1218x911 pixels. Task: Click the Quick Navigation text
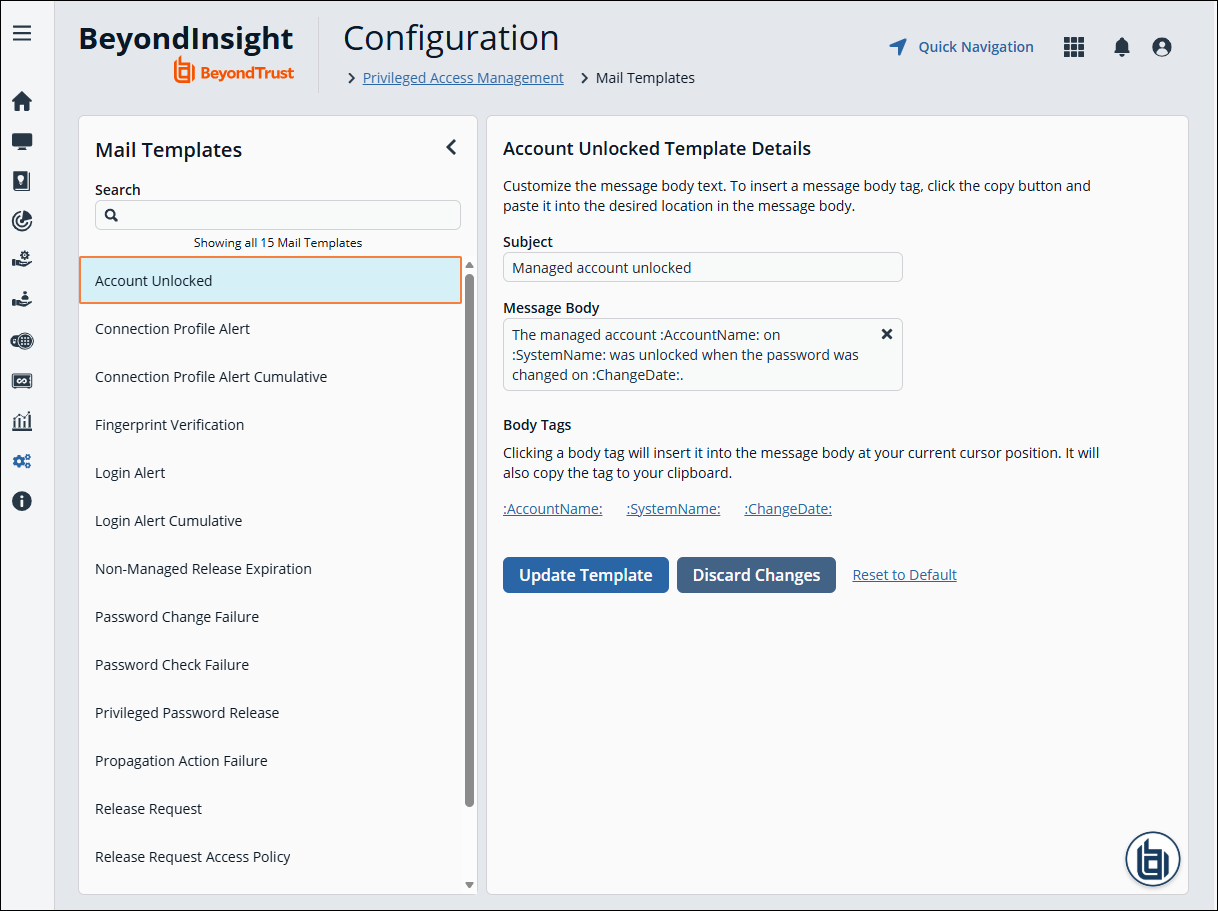click(976, 47)
